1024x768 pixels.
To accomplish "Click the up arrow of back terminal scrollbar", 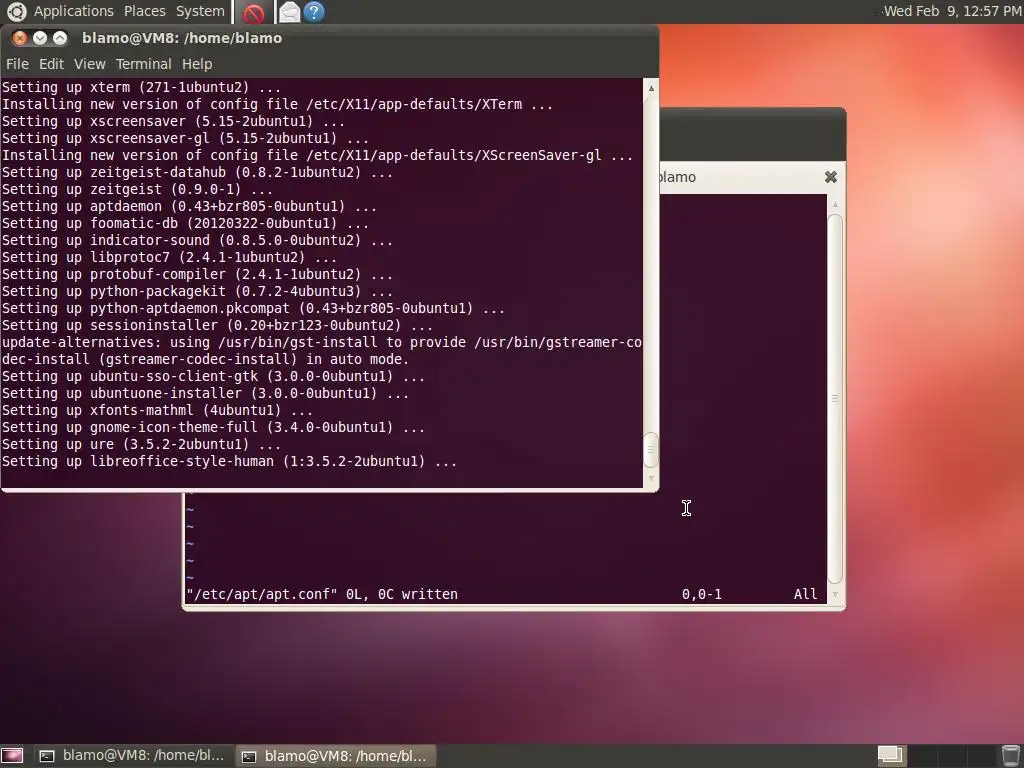I will pos(835,204).
